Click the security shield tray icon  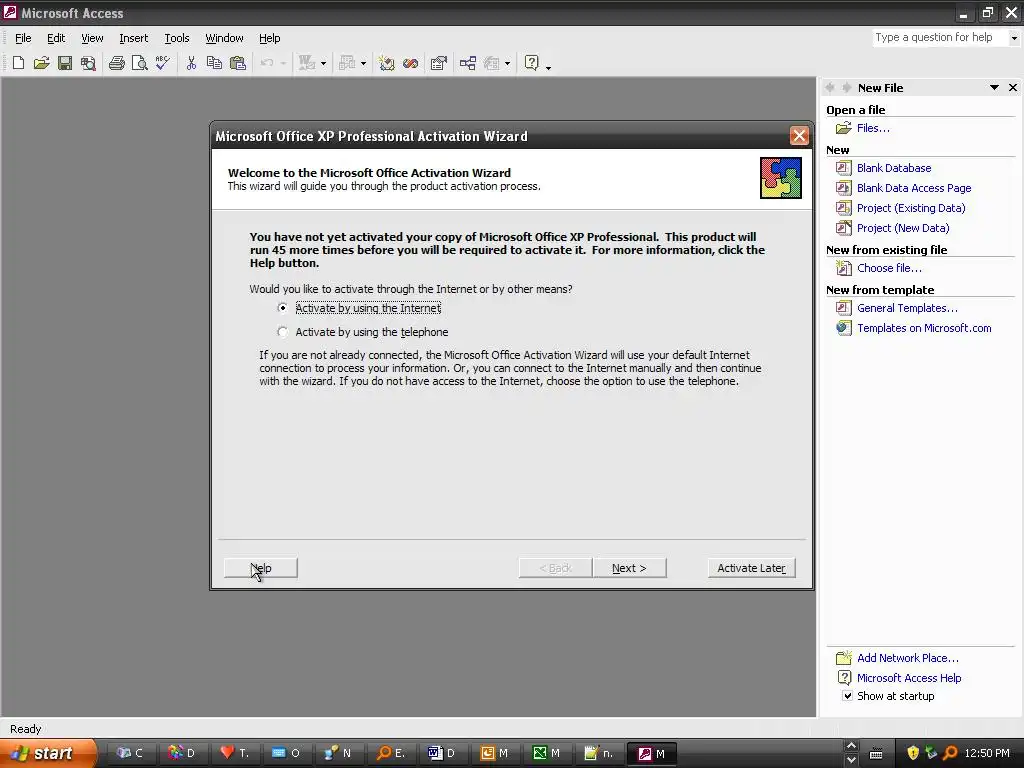click(913, 753)
